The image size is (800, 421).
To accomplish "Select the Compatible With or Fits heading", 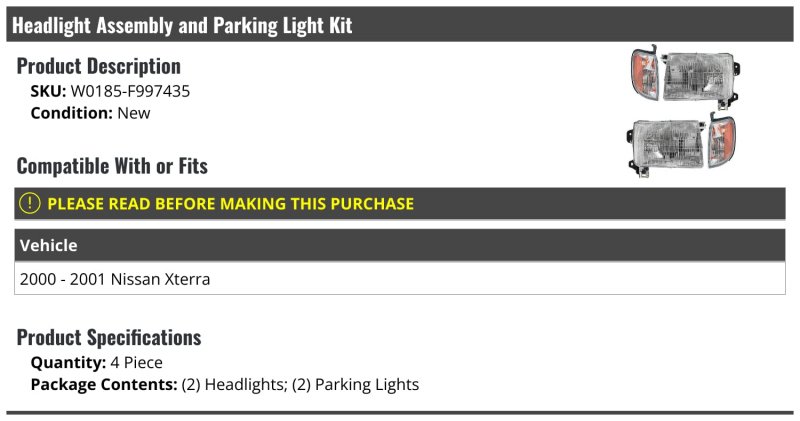I will pos(112,166).
